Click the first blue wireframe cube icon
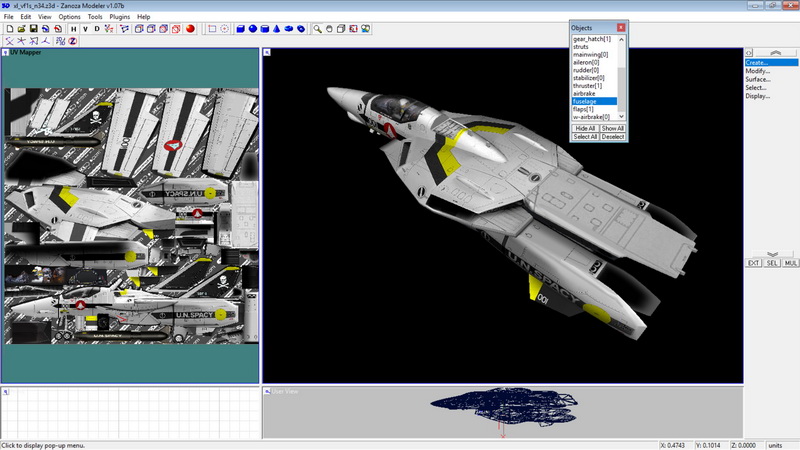This screenshot has height=450, width=800. click(x=139, y=29)
